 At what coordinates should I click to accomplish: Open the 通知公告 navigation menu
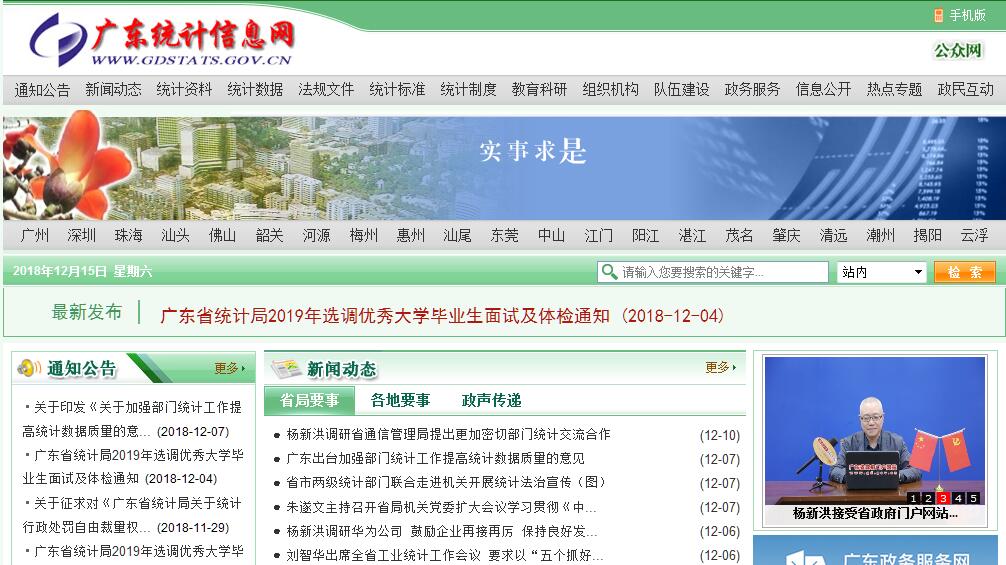coord(42,89)
